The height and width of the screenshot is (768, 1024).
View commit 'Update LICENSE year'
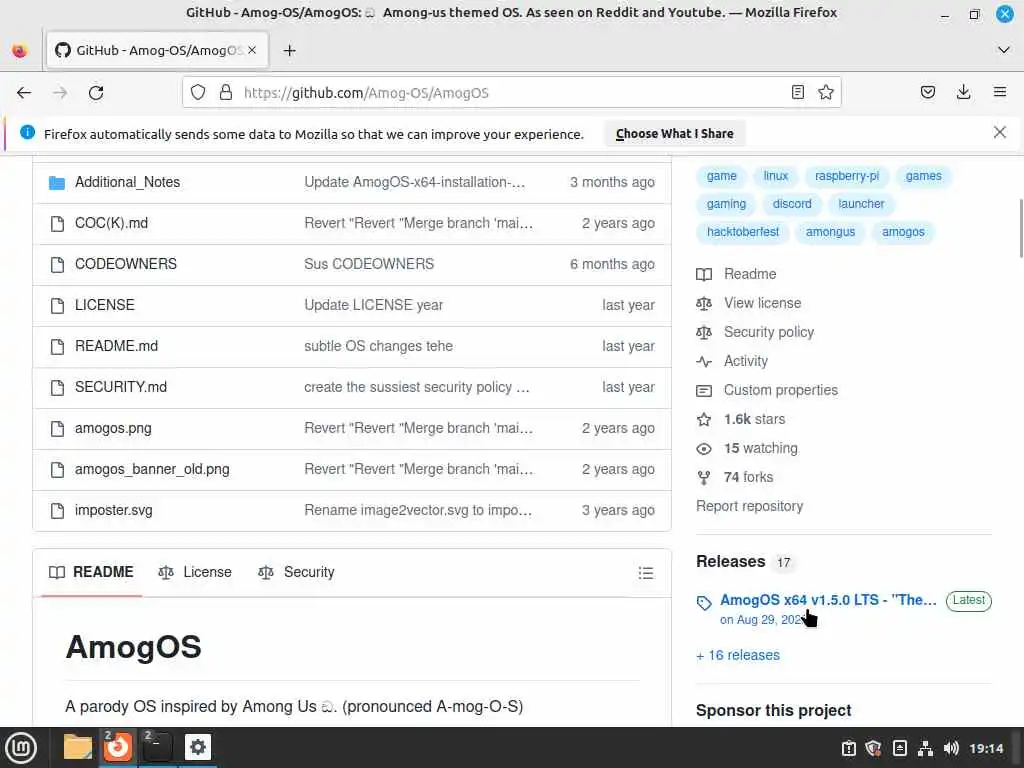point(374,305)
